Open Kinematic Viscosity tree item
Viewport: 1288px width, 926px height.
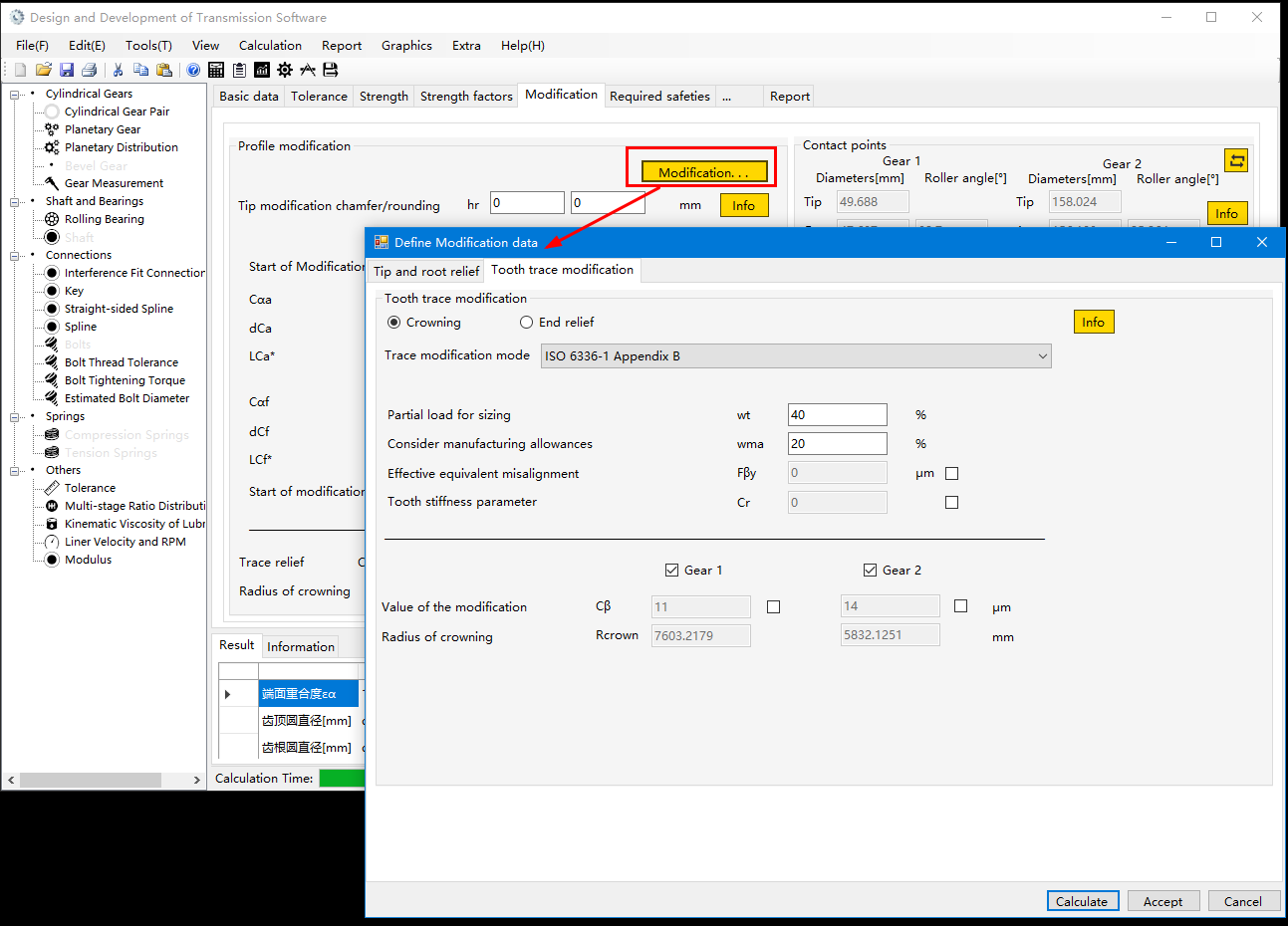[134, 524]
